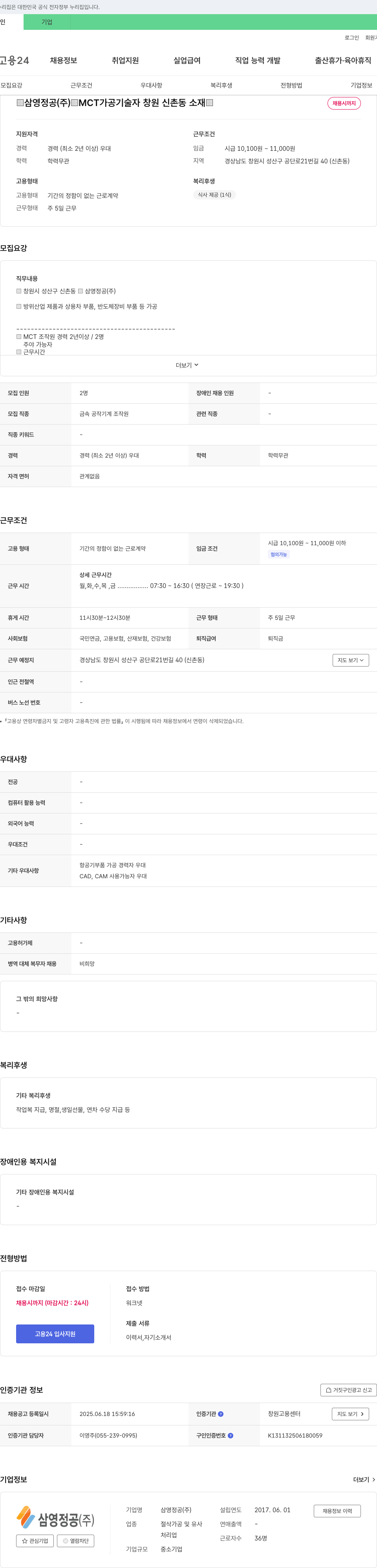
Task: Click 구인인증번호 K131132506180059
Action: point(295,1435)
